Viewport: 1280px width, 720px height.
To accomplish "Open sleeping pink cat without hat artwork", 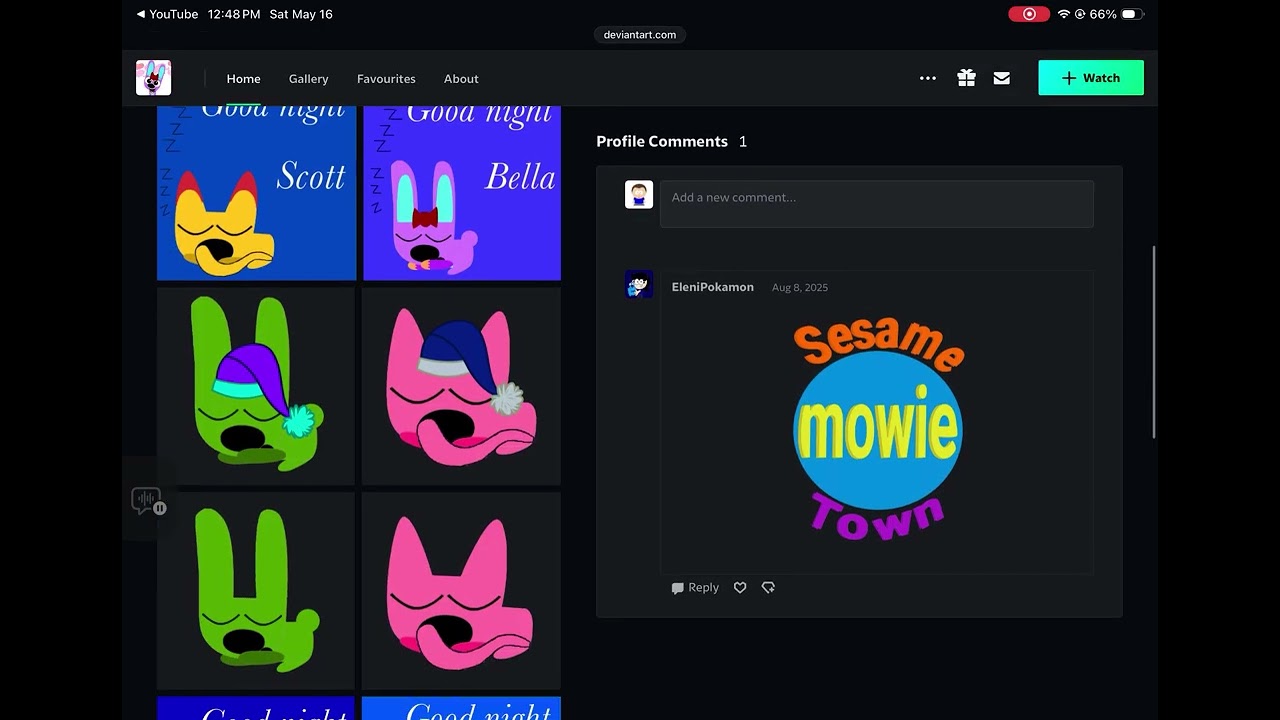I will (x=461, y=590).
